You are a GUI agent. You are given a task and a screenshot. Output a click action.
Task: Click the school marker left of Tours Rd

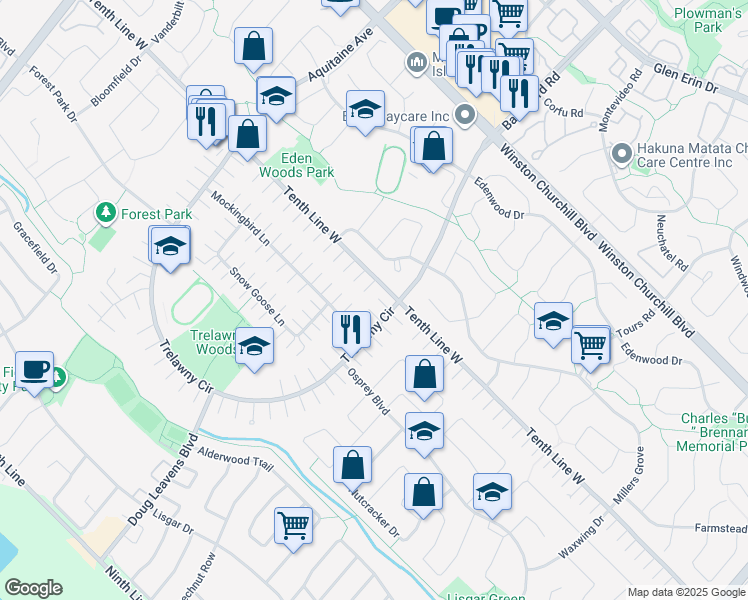(553, 321)
